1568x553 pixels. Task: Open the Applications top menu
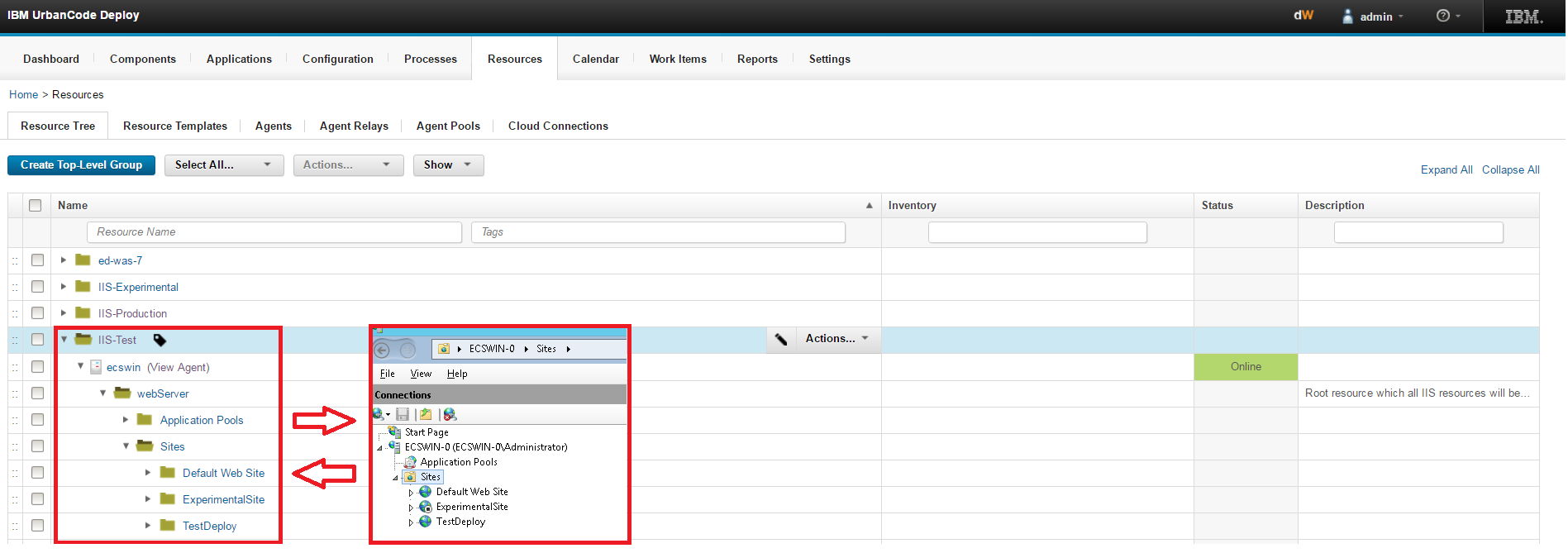click(239, 59)
